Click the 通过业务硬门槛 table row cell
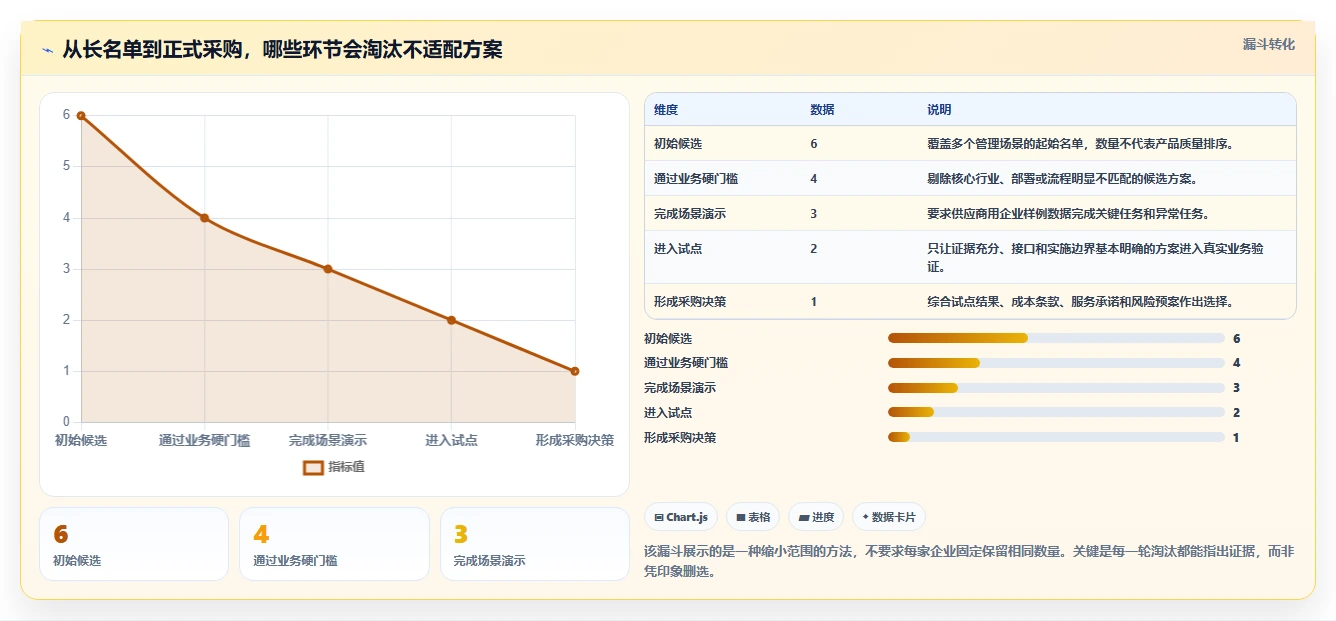This screenshot has width=1336, height=621. click(x=696, y=179)
